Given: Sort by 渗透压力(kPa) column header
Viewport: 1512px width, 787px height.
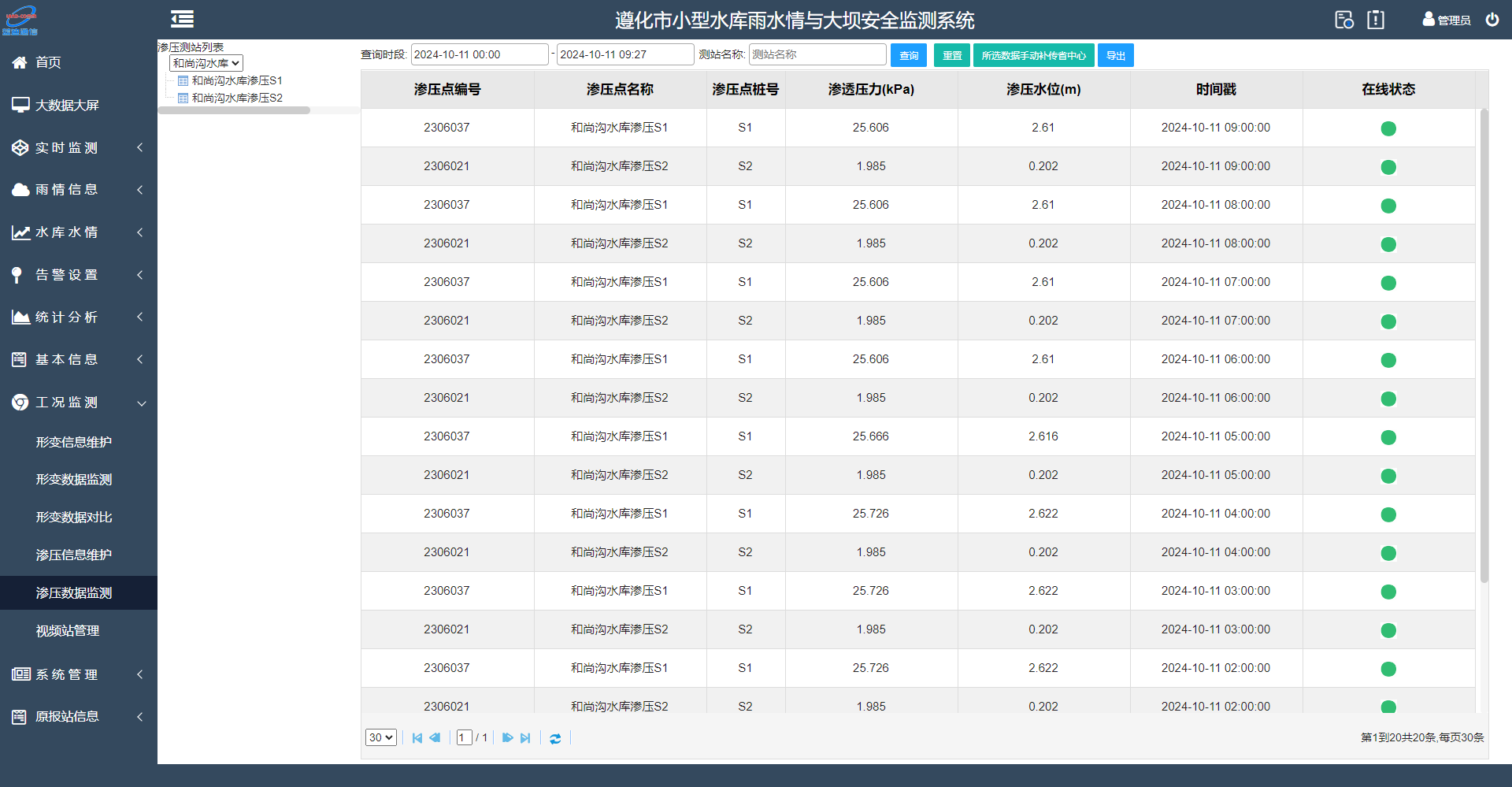Looking at the screenshot, I should tap(871, 89).
